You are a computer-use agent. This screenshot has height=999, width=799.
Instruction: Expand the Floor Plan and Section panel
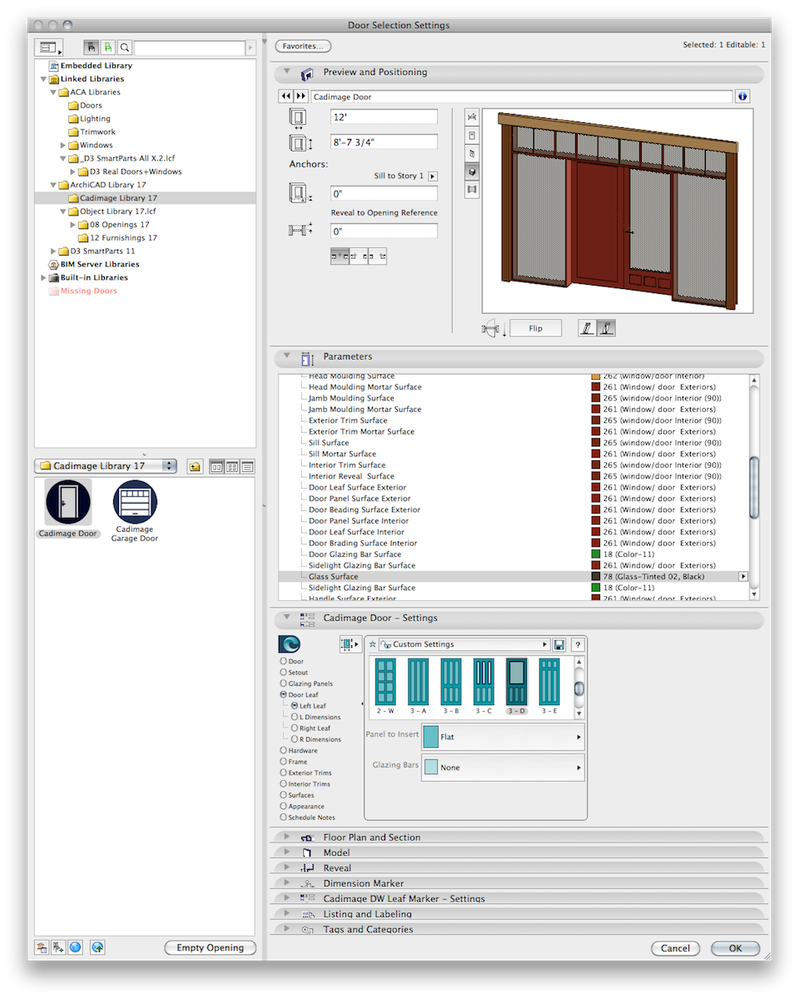point(287,836)
